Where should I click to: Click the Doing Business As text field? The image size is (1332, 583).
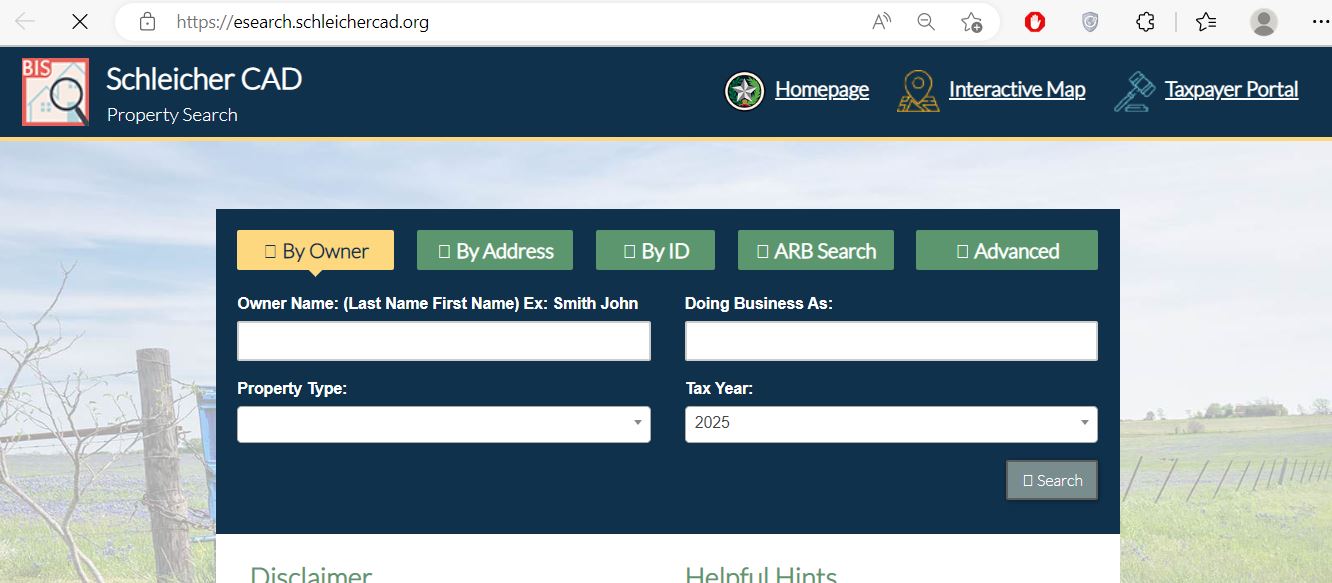click(x=890, y=341)
